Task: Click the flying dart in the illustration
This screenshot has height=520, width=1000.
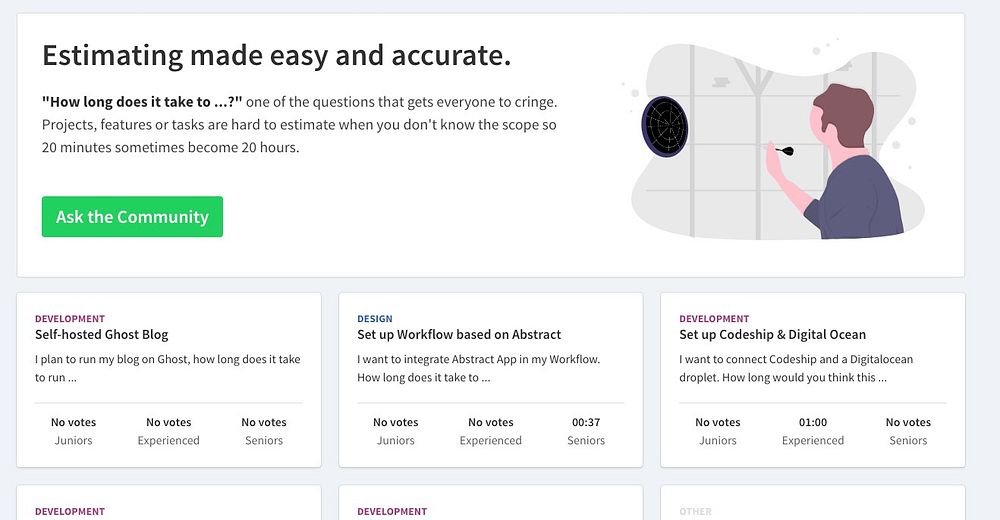Action: click(x=783, y=151)
